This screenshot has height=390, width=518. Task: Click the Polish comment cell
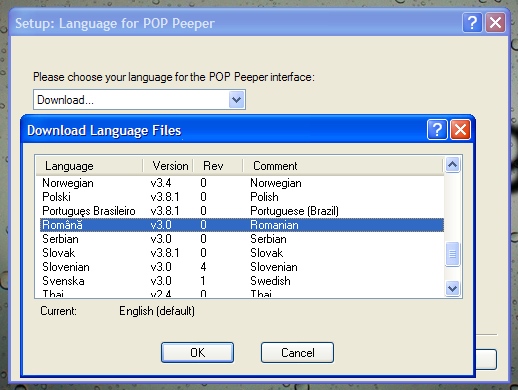click(x=264, y=197)
